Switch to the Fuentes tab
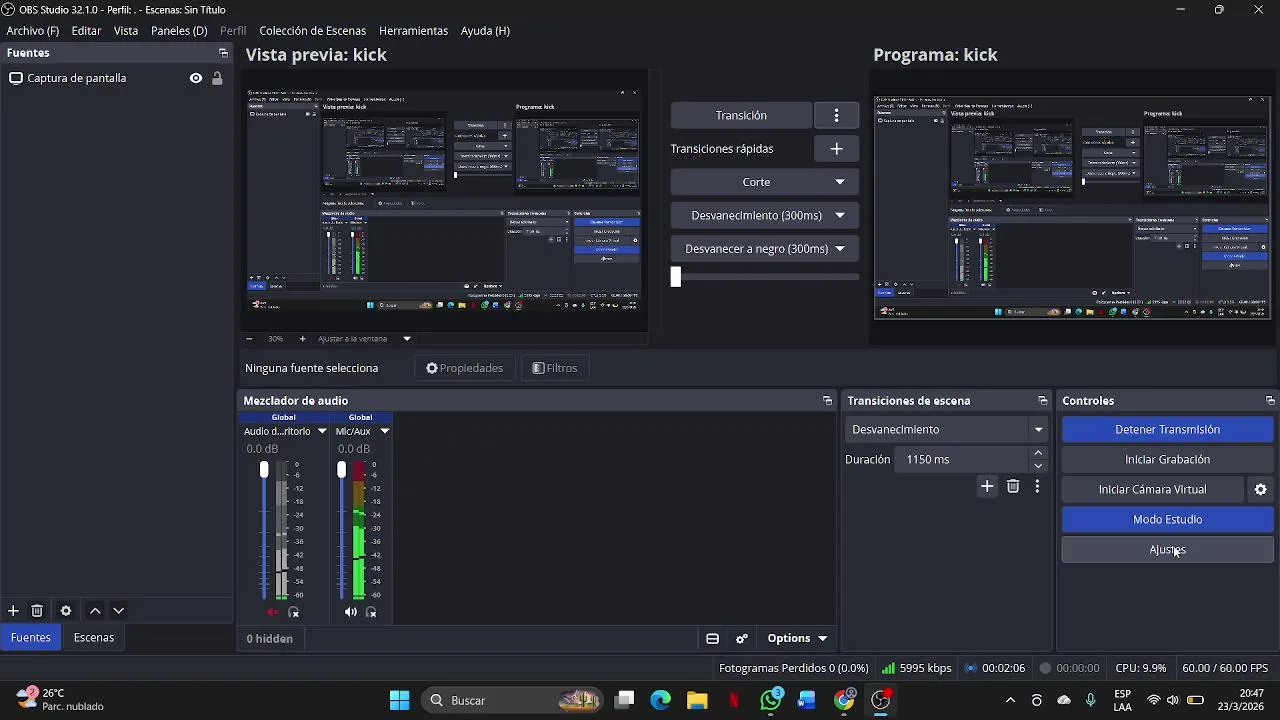 pyautogui.click(x=31, y=638)
